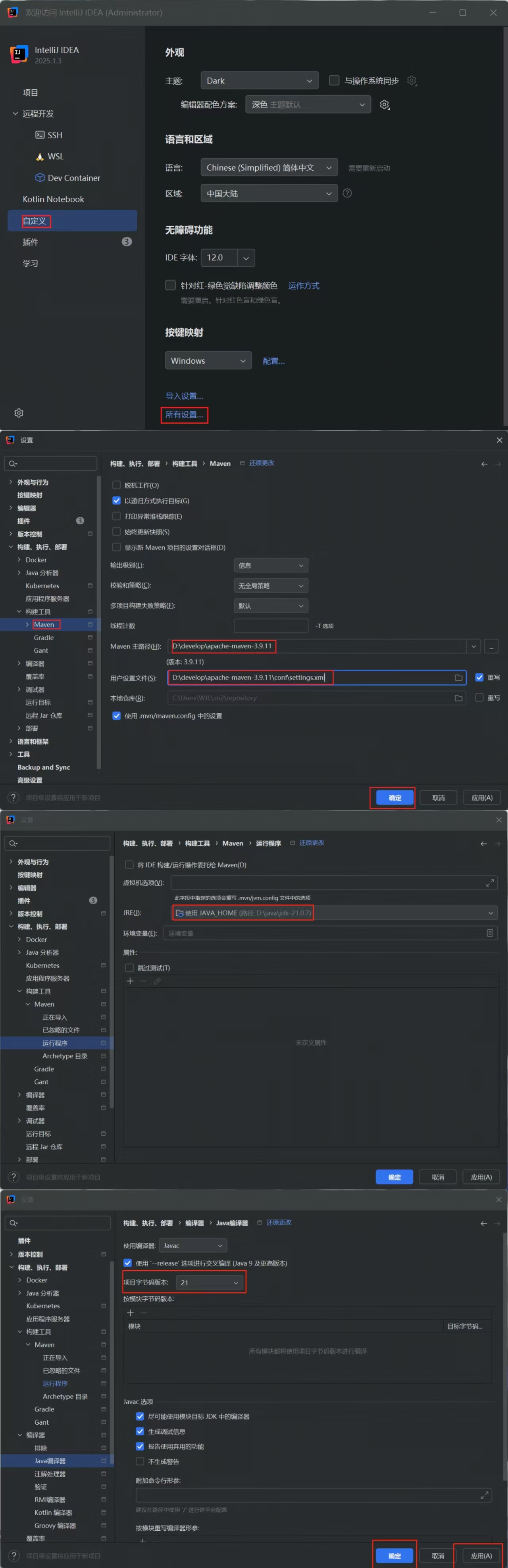Image resolution: width=508 pixels, height=1568 pixels.
Task: Click 确定 in the Maven 主路径 settings window
Action: coord(395,798)
